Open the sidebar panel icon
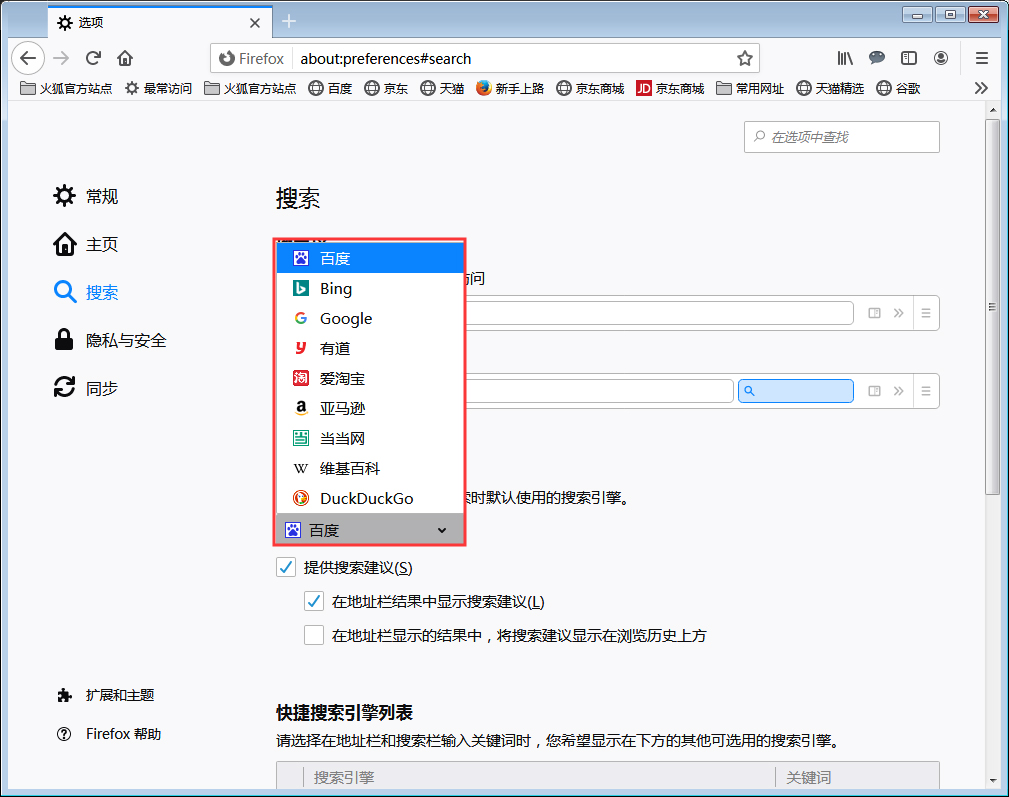The image size is (1009, 797). pos(908,58)
